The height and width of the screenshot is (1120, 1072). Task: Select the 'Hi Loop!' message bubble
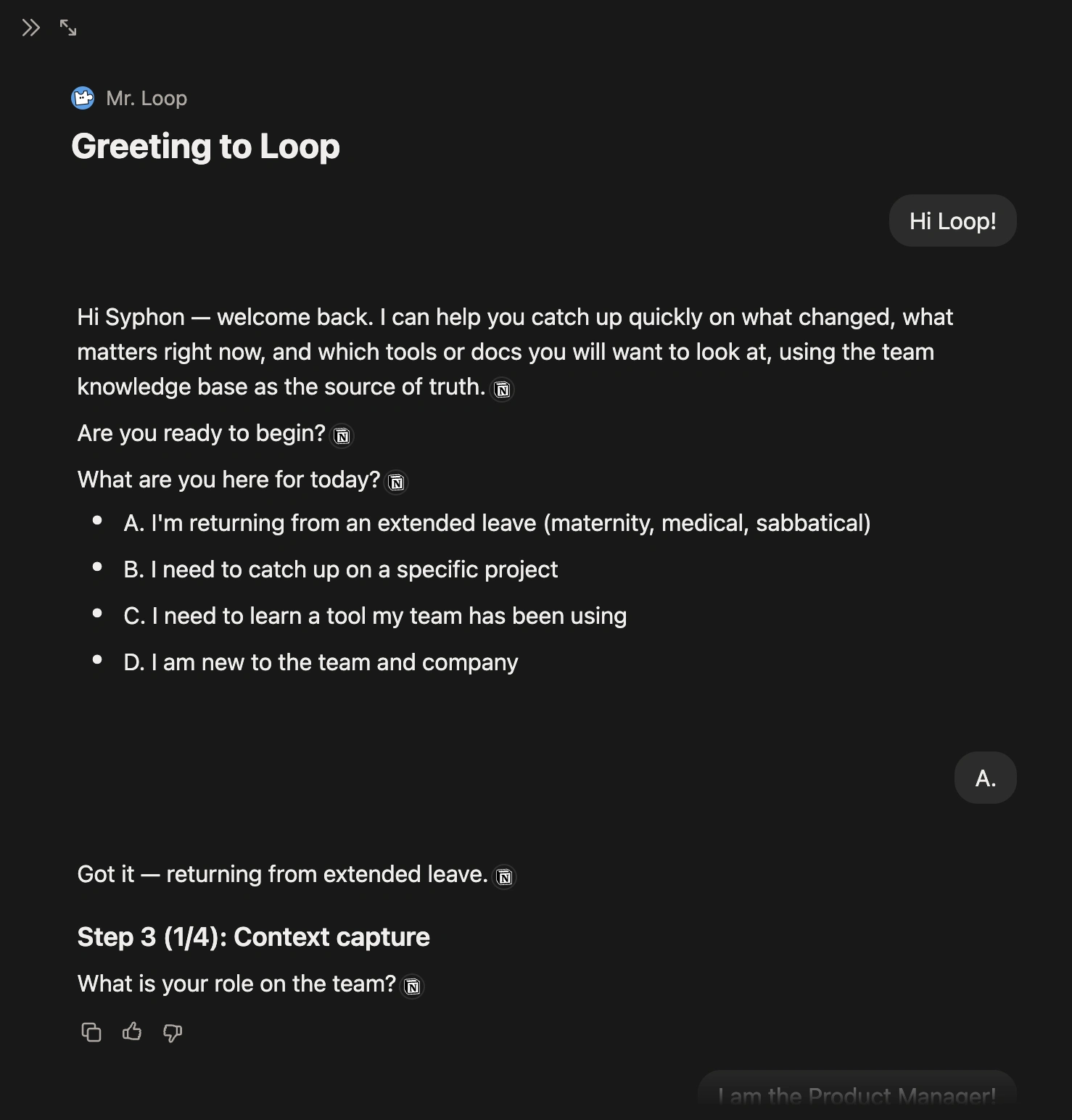(x=952, y=221)
